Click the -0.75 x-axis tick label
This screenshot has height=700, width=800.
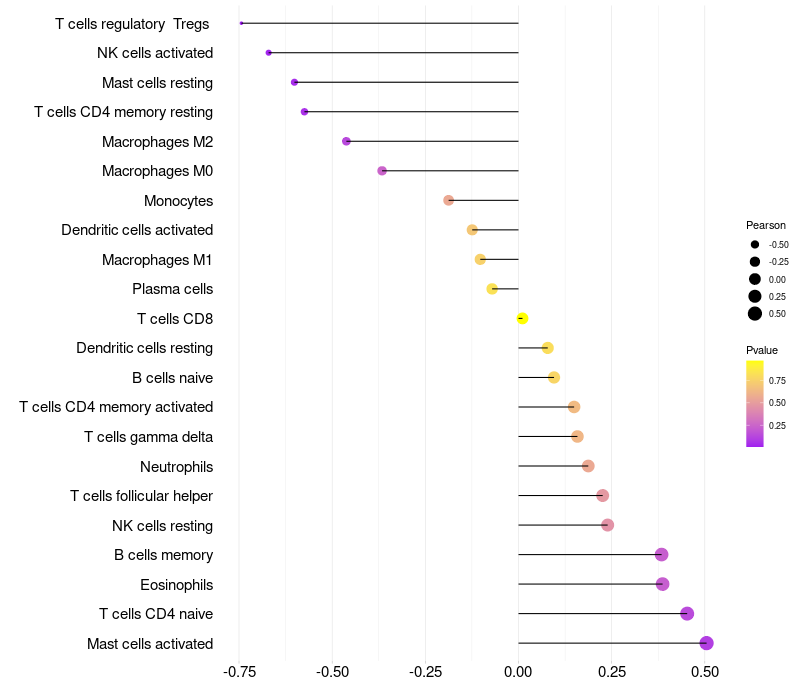(x=239, y=671)
